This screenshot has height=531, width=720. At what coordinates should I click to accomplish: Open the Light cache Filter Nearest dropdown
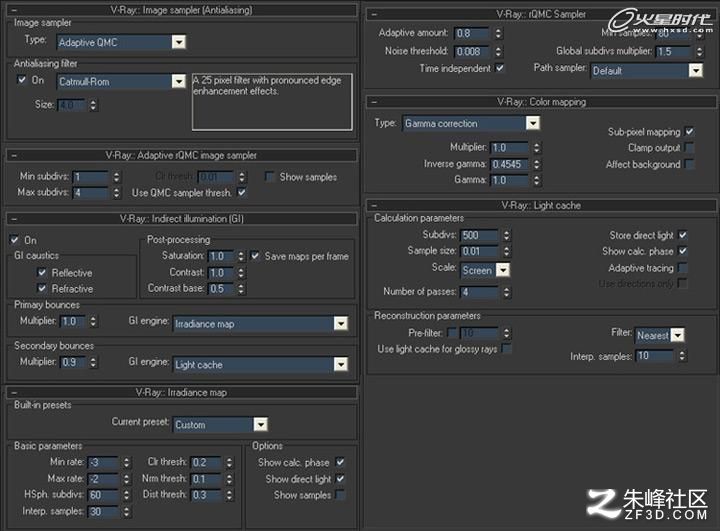660,335
